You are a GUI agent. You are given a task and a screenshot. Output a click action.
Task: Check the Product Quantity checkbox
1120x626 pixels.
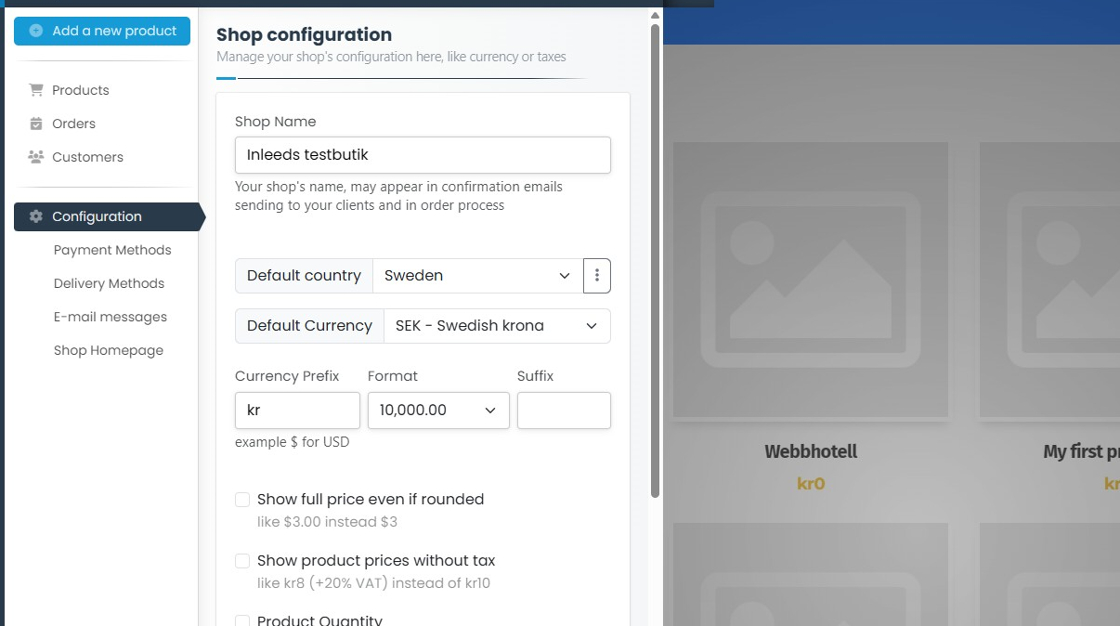tap(242, 620)
